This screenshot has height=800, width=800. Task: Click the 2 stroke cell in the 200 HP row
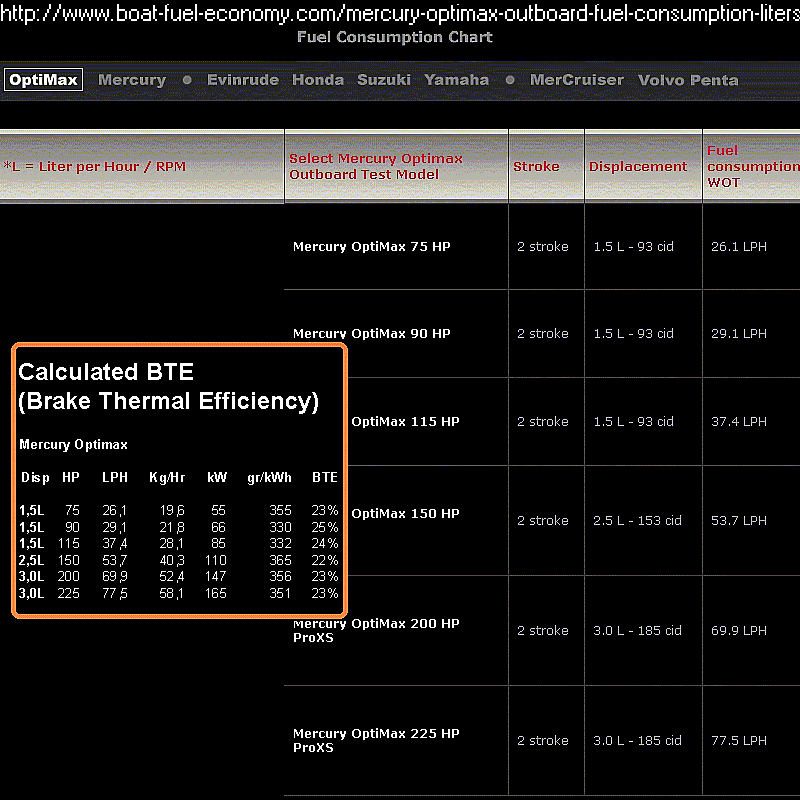tap(543, 631)
